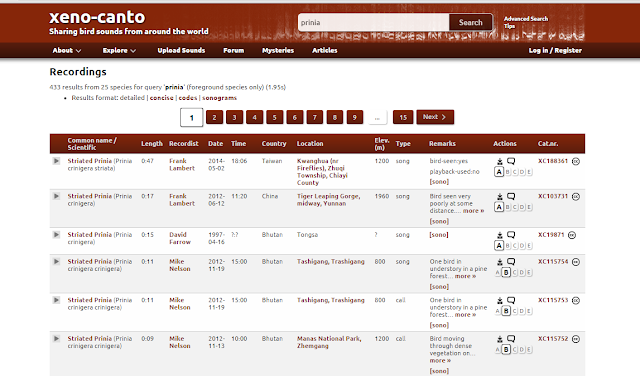640x376 pixels.
Task: Open discussion bubble for recording XC188361
Action: click(x=511, y=161)
